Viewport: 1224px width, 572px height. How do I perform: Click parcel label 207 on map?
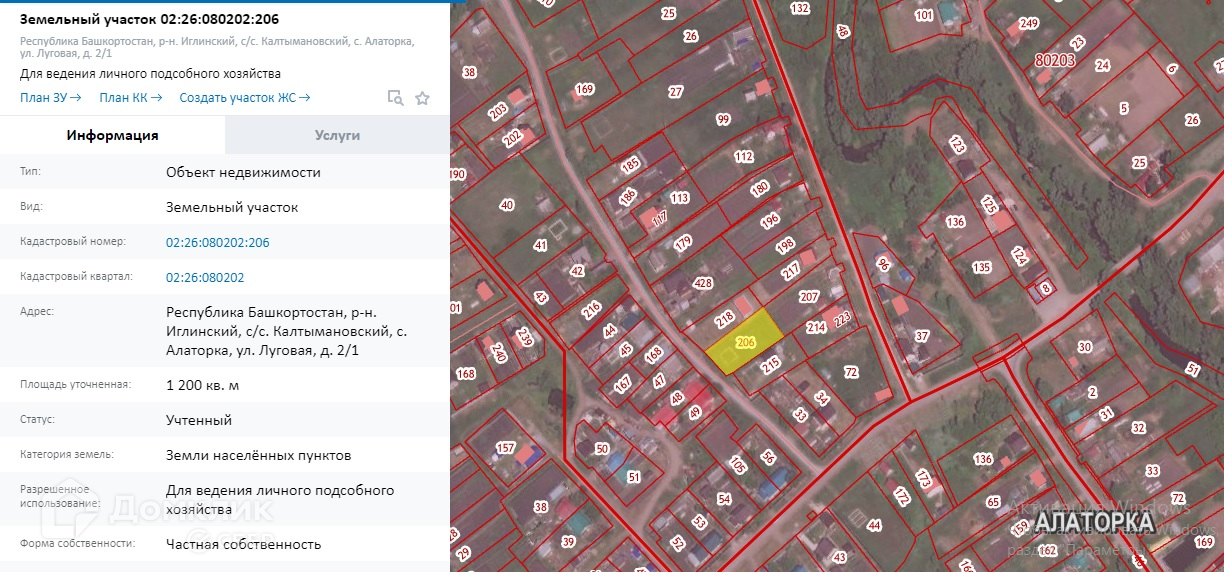[x=809, y=297]
